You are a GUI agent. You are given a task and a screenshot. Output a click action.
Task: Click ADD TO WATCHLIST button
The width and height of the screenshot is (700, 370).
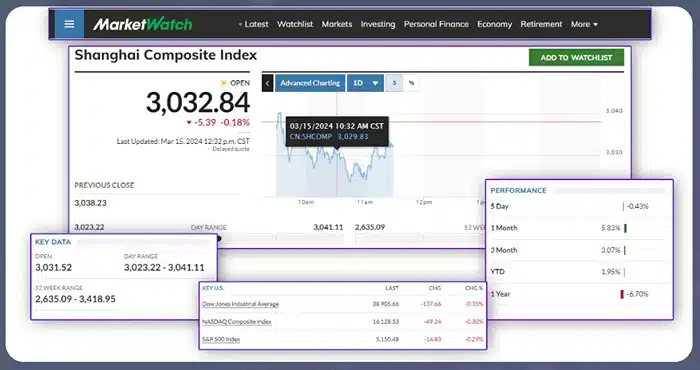(x=576, y=58)
